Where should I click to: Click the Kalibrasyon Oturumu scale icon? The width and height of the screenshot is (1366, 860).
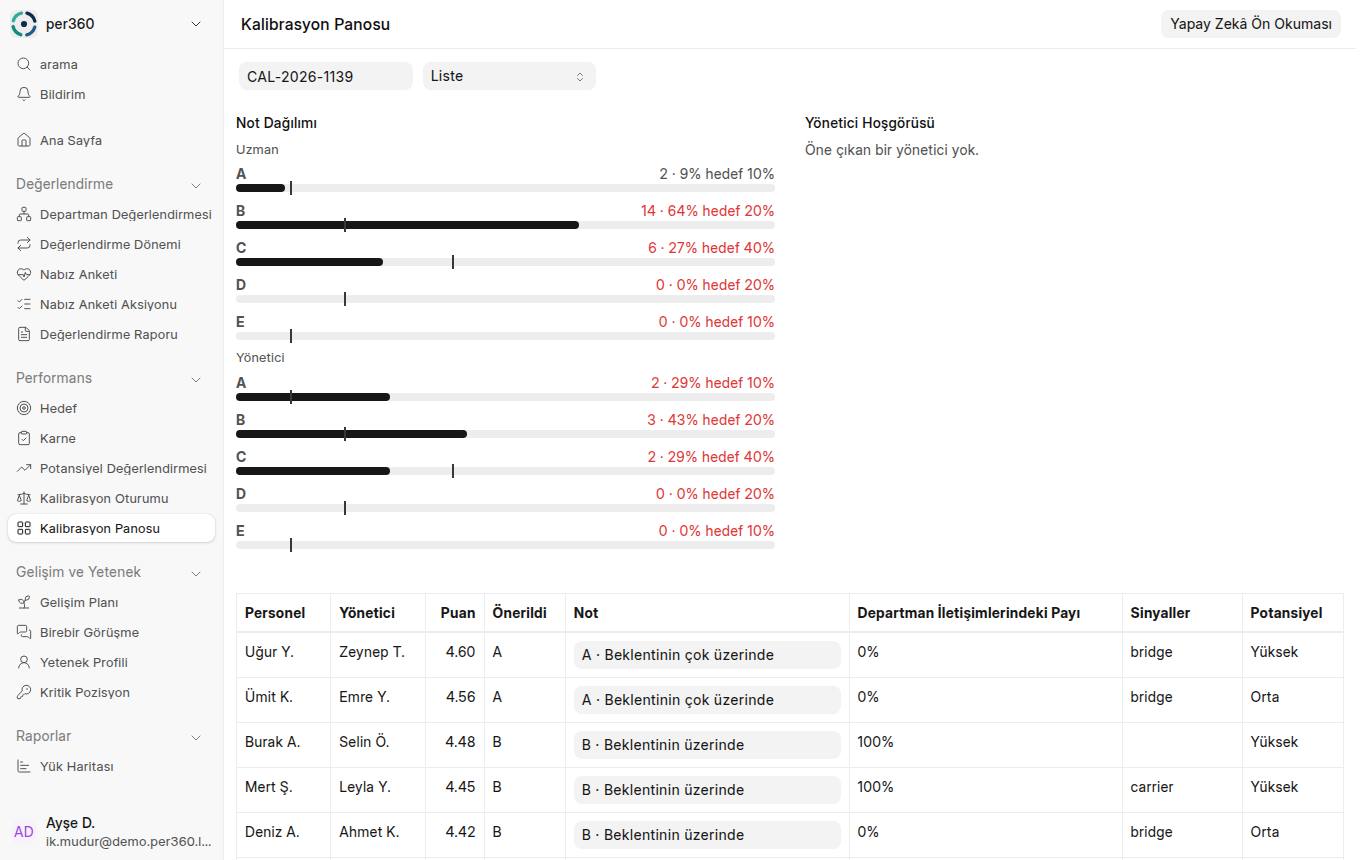click(x=24, y=498)
